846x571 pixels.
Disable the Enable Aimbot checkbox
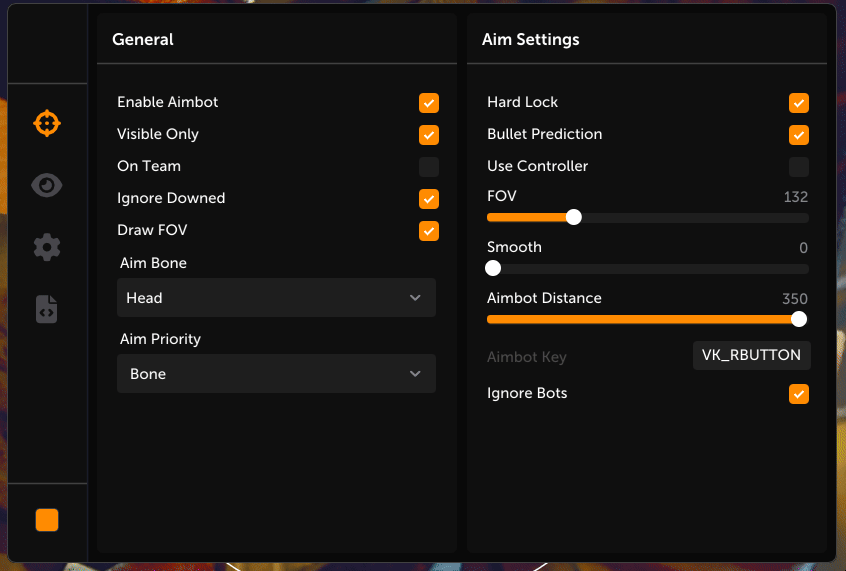pos(429,103)
